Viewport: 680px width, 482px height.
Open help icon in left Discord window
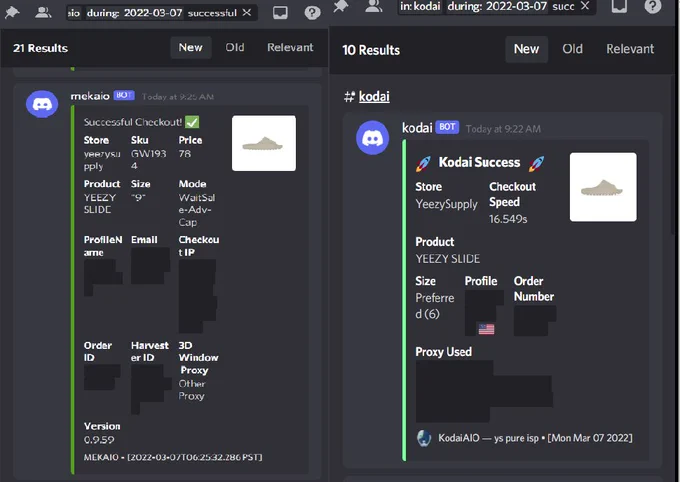pos(312,13)
